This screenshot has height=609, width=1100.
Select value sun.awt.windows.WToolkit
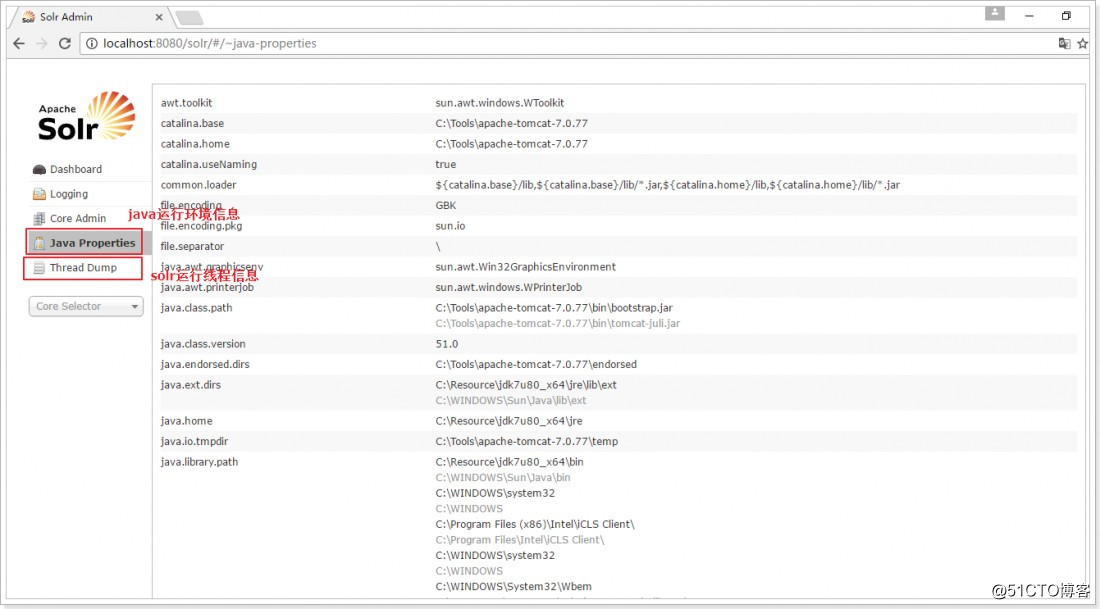click(x=499, y=102)
